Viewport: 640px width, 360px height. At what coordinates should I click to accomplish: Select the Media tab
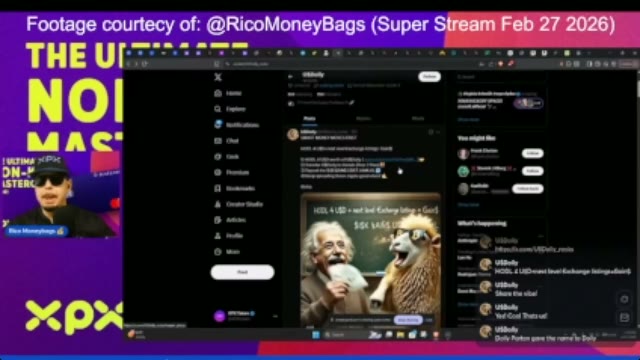point(418,119)
